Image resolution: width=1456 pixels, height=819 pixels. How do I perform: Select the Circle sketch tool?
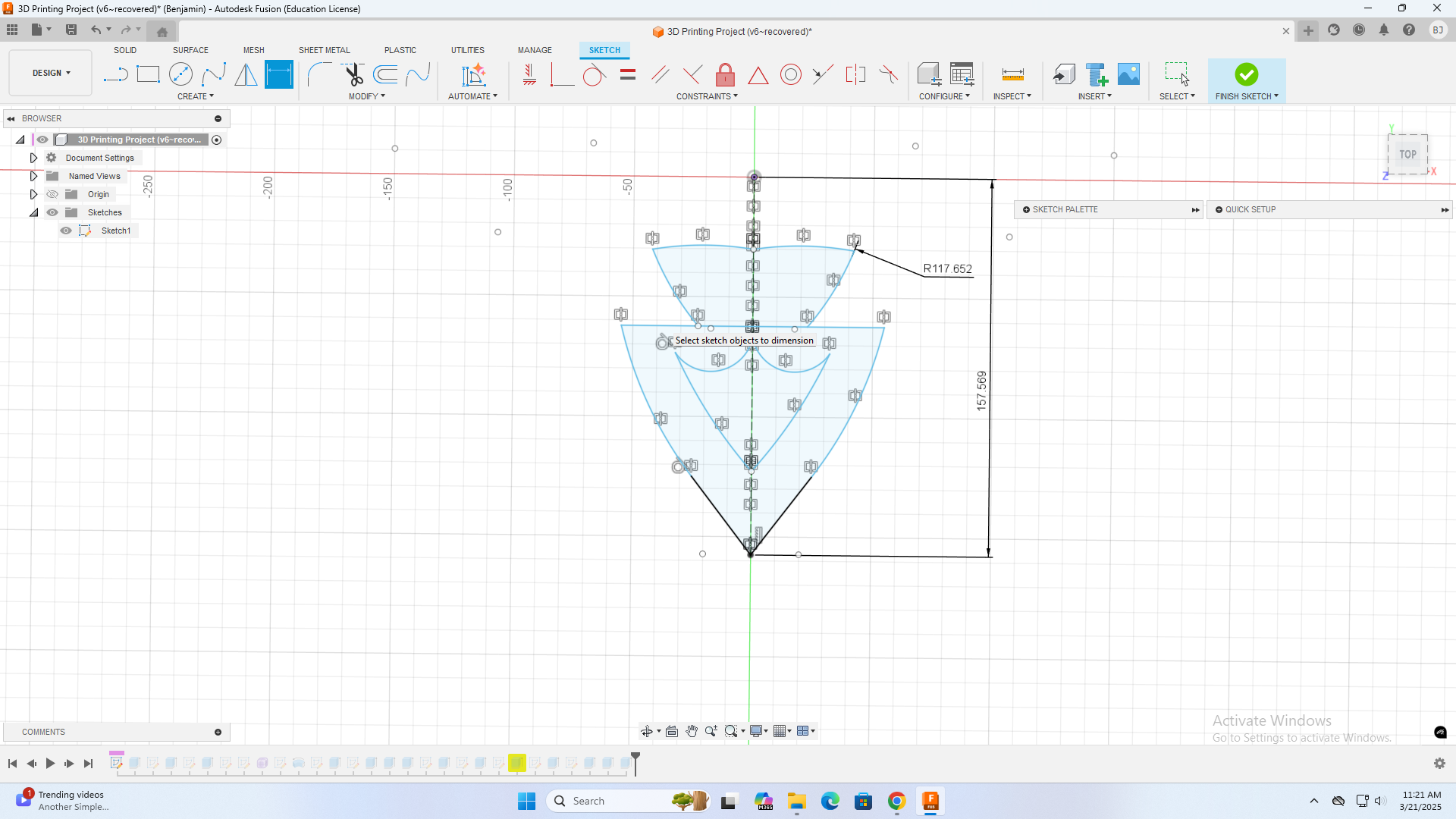(180, 74)
